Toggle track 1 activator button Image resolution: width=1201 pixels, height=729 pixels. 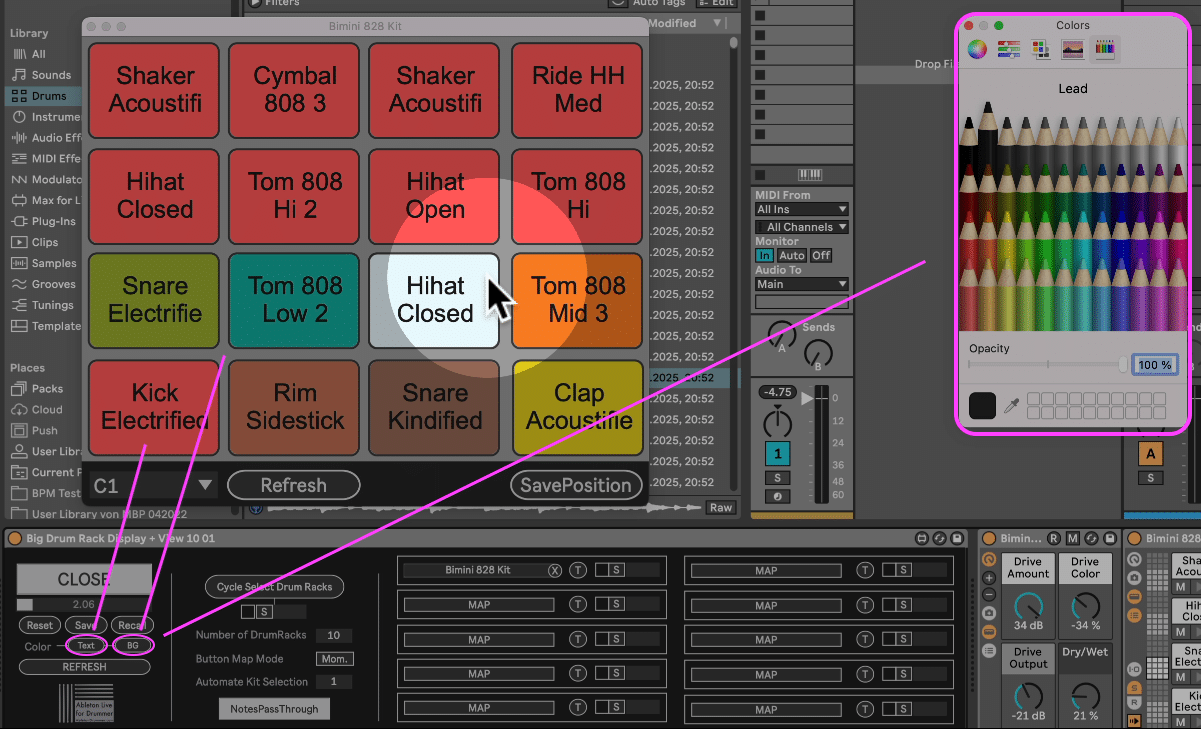pyautogui.click(x=777, y=453)
